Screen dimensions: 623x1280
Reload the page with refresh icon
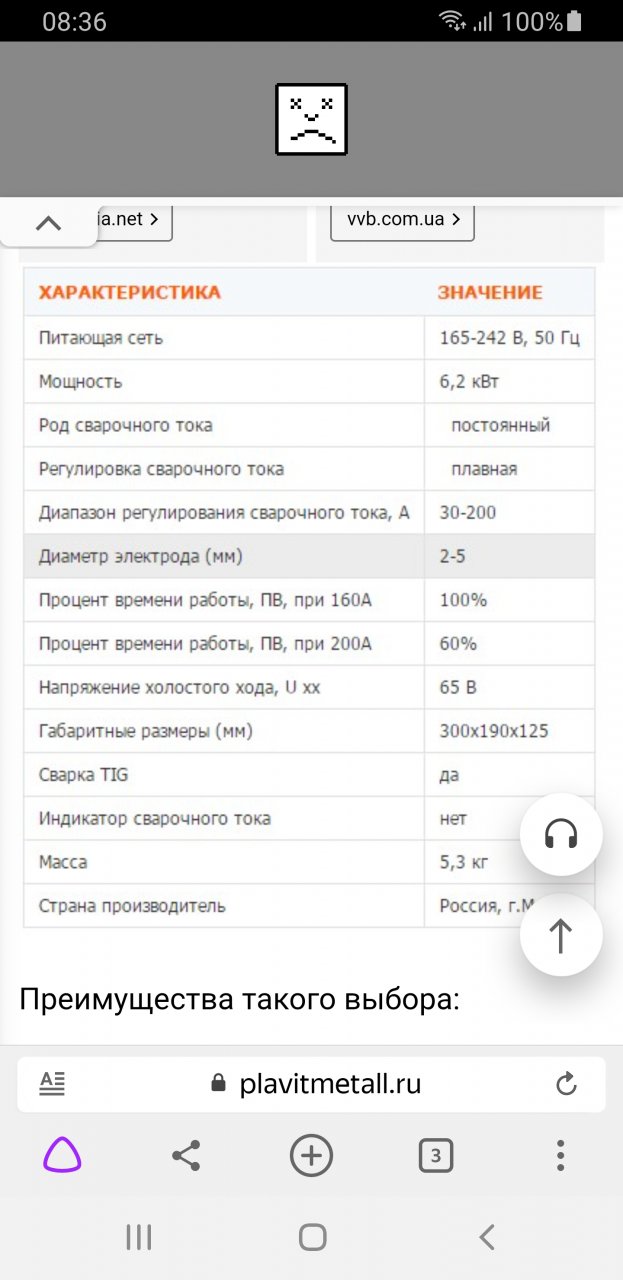(566, 1084)
